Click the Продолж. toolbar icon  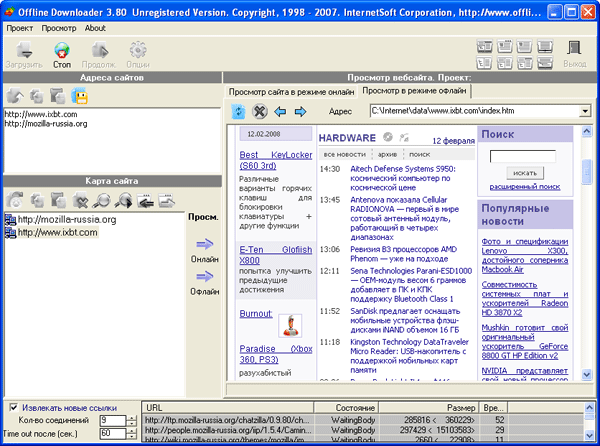[99, 50]
